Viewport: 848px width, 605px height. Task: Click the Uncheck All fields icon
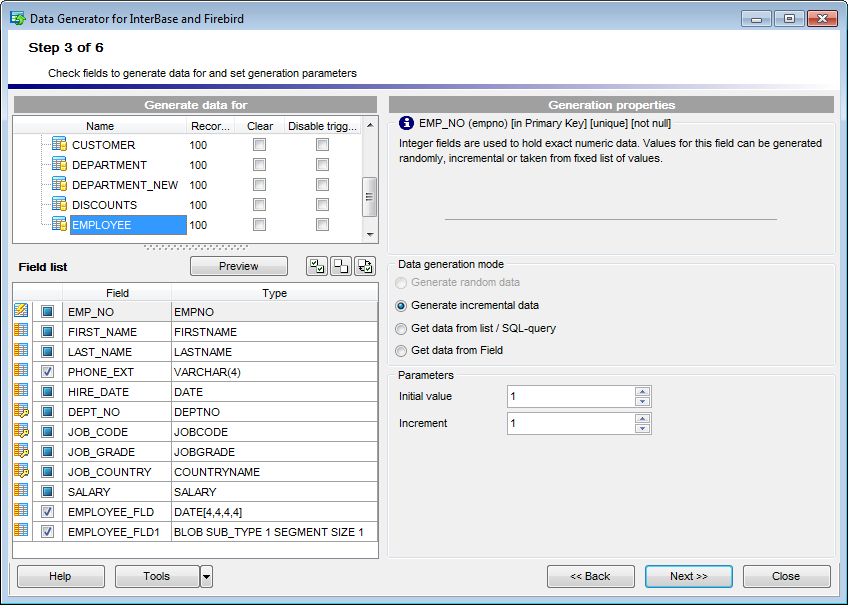point(340,266)
